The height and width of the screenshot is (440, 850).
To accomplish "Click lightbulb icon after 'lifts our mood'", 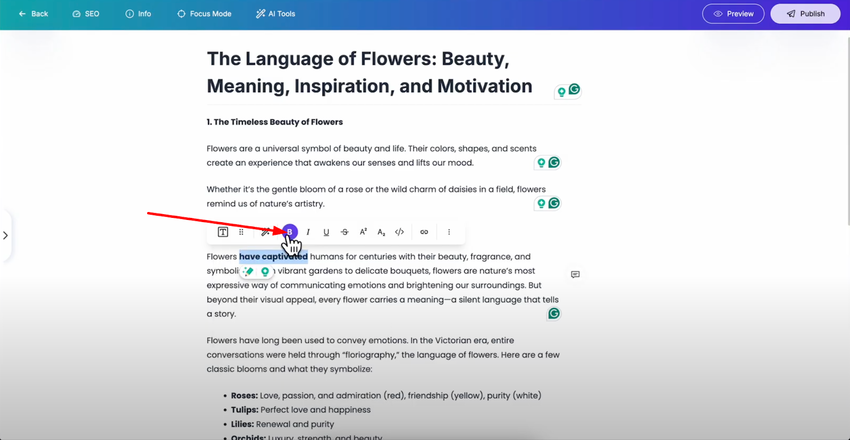I will pos(540,163).
